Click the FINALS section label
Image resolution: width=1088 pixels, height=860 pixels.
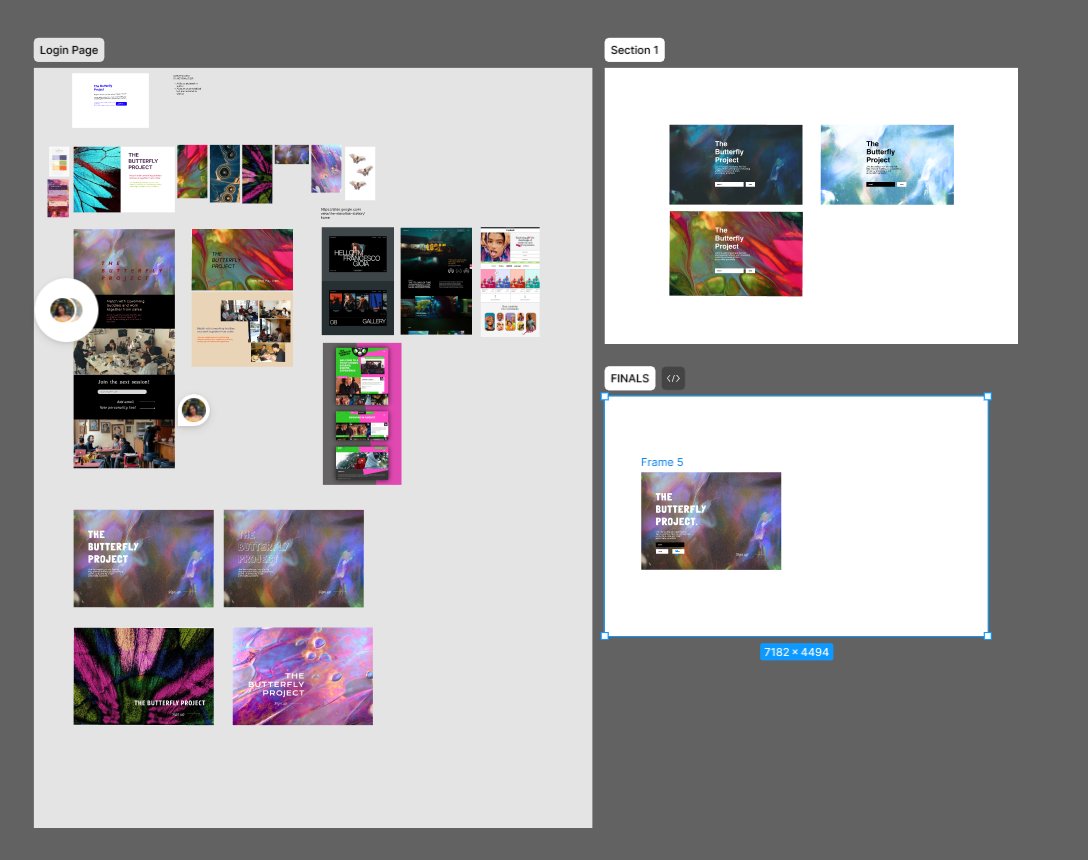coord(629,378)
